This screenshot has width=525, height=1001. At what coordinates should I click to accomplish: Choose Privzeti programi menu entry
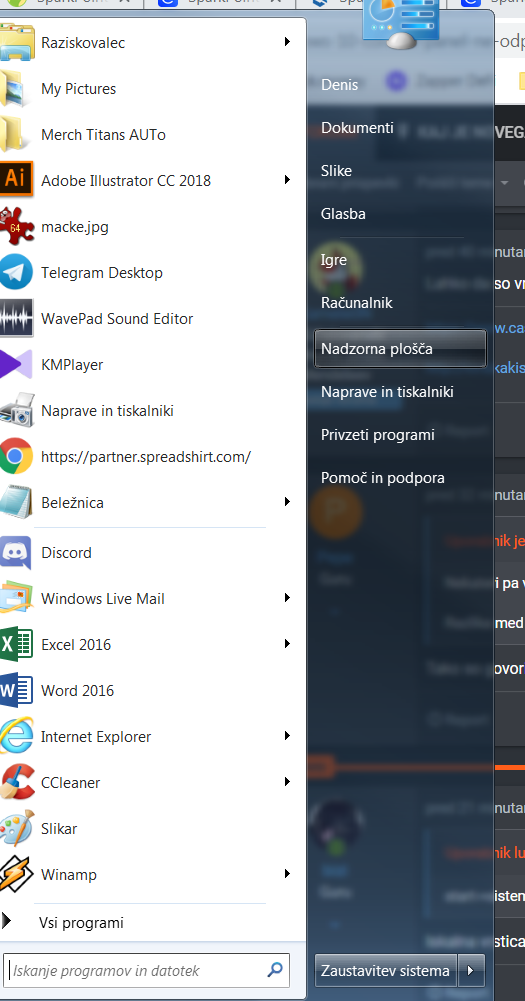[377, 435]
